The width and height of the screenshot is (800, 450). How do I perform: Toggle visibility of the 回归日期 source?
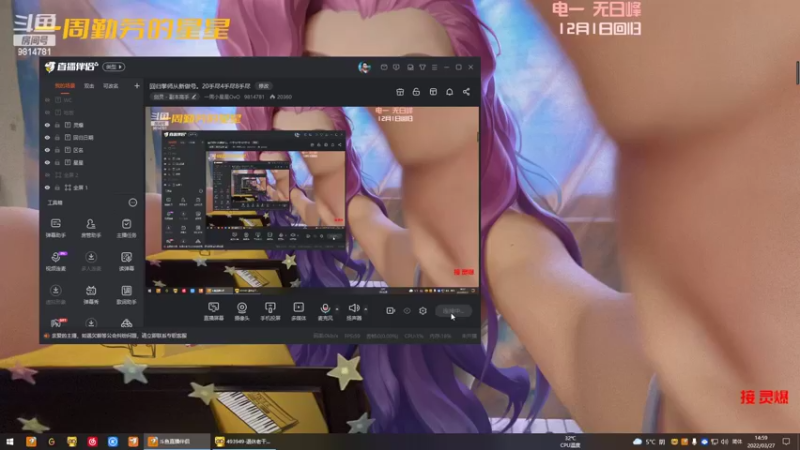pos(47,138)
